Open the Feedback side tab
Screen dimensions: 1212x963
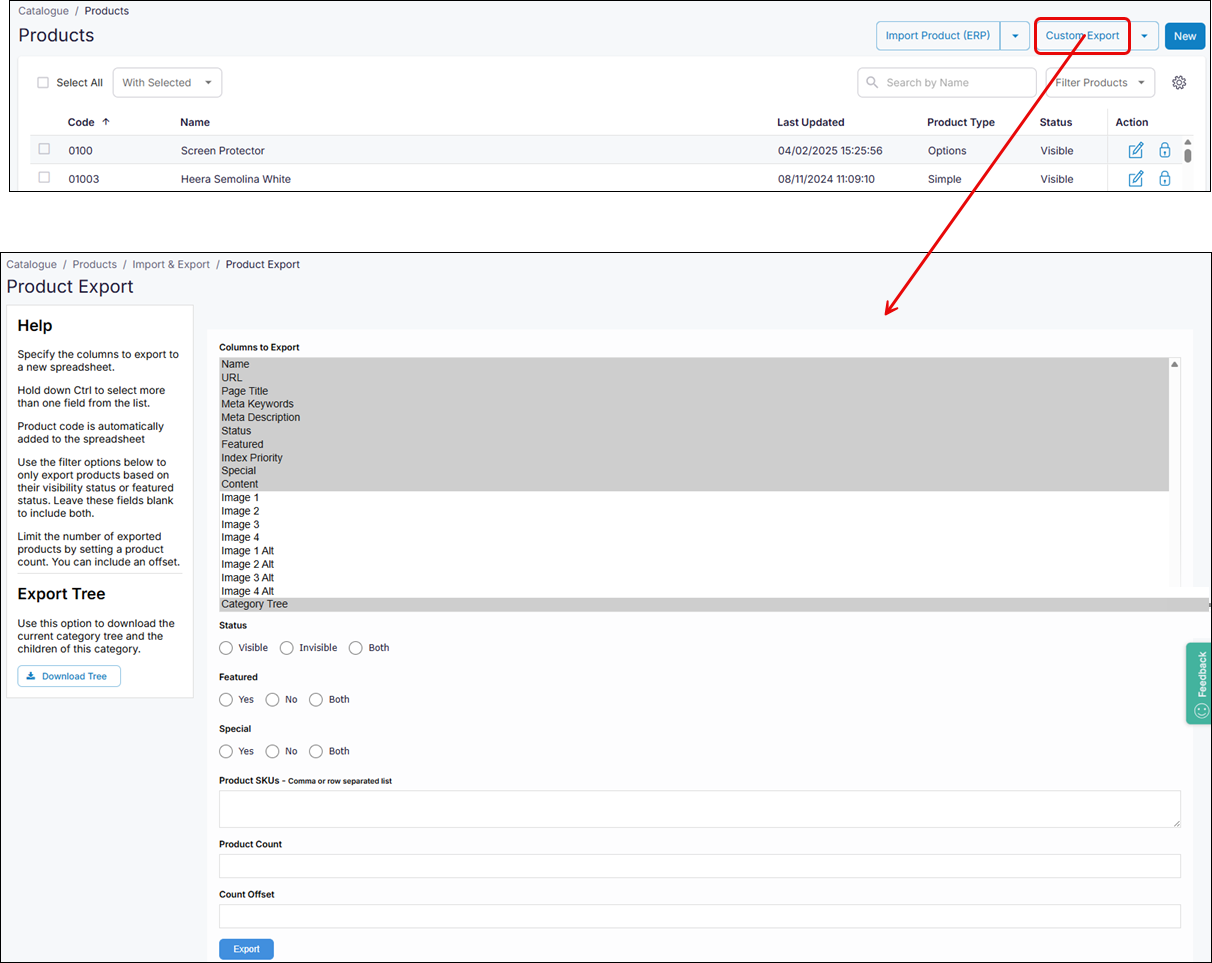pyautogui.click(x=1199, y=683)
